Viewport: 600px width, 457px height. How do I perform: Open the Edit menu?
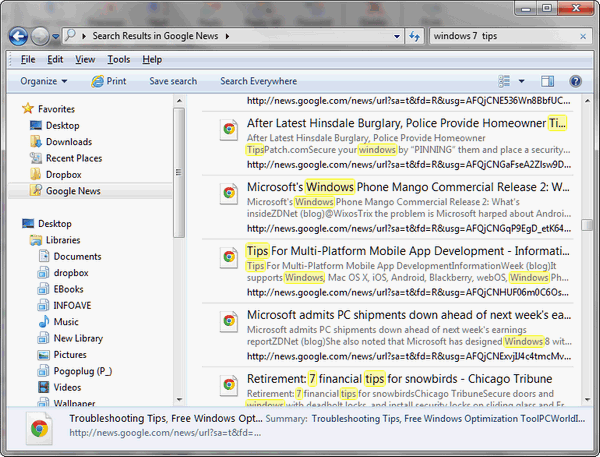[x=55, y=59]
